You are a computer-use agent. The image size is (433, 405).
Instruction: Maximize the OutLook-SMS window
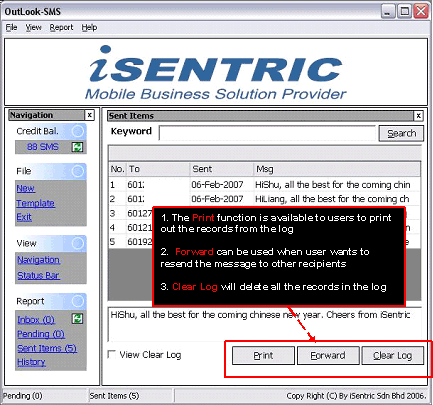tap(405, 12)
